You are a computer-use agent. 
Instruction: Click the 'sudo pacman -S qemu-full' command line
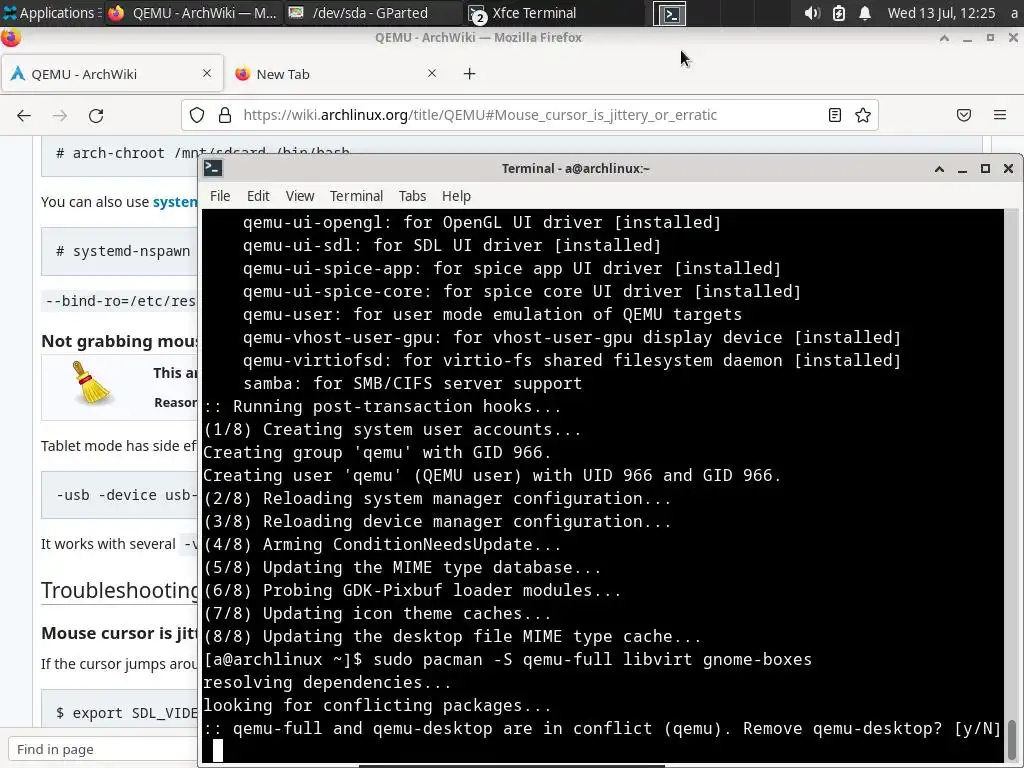(507, 659)
